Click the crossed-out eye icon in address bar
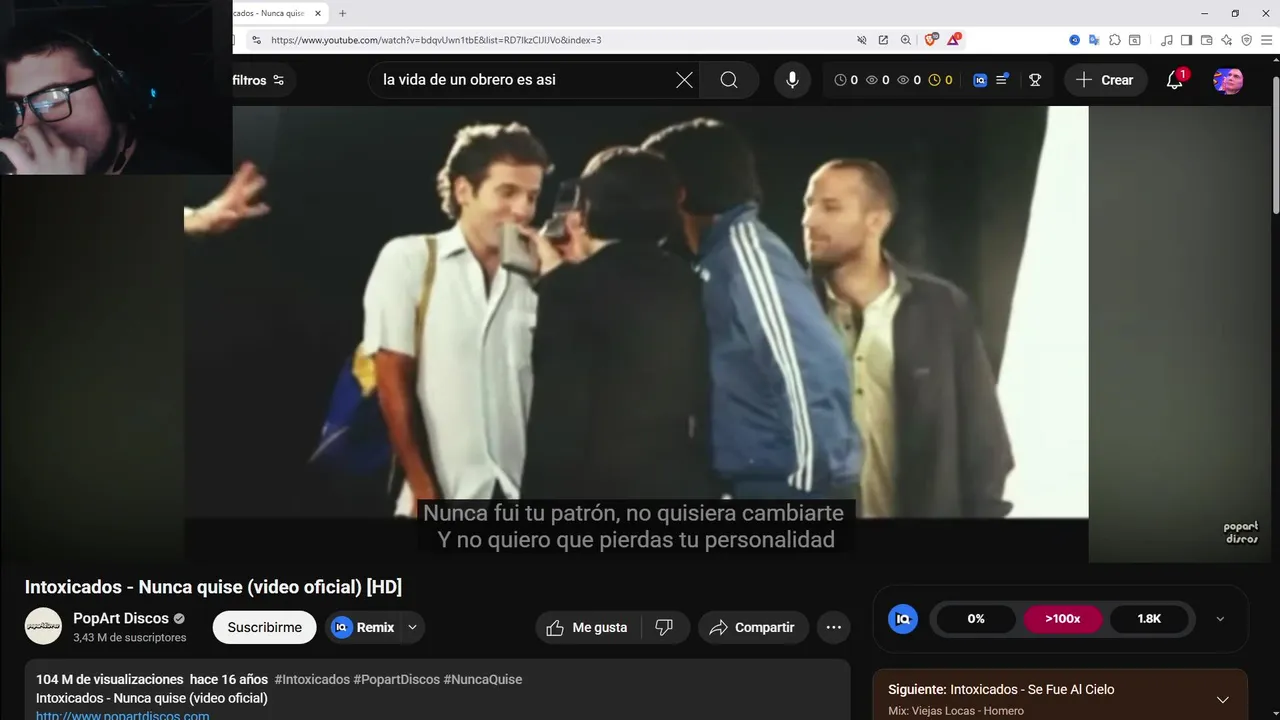Viewport: 1280px width, 720px height. tap(861, 40)
